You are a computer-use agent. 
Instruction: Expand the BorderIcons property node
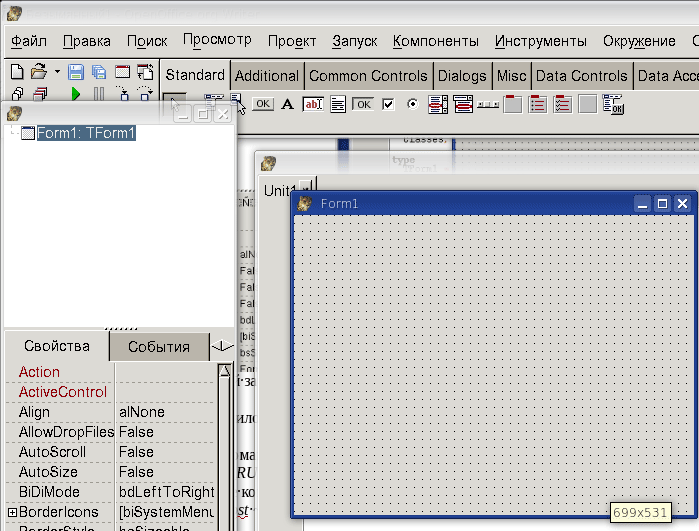pos(11,512)
